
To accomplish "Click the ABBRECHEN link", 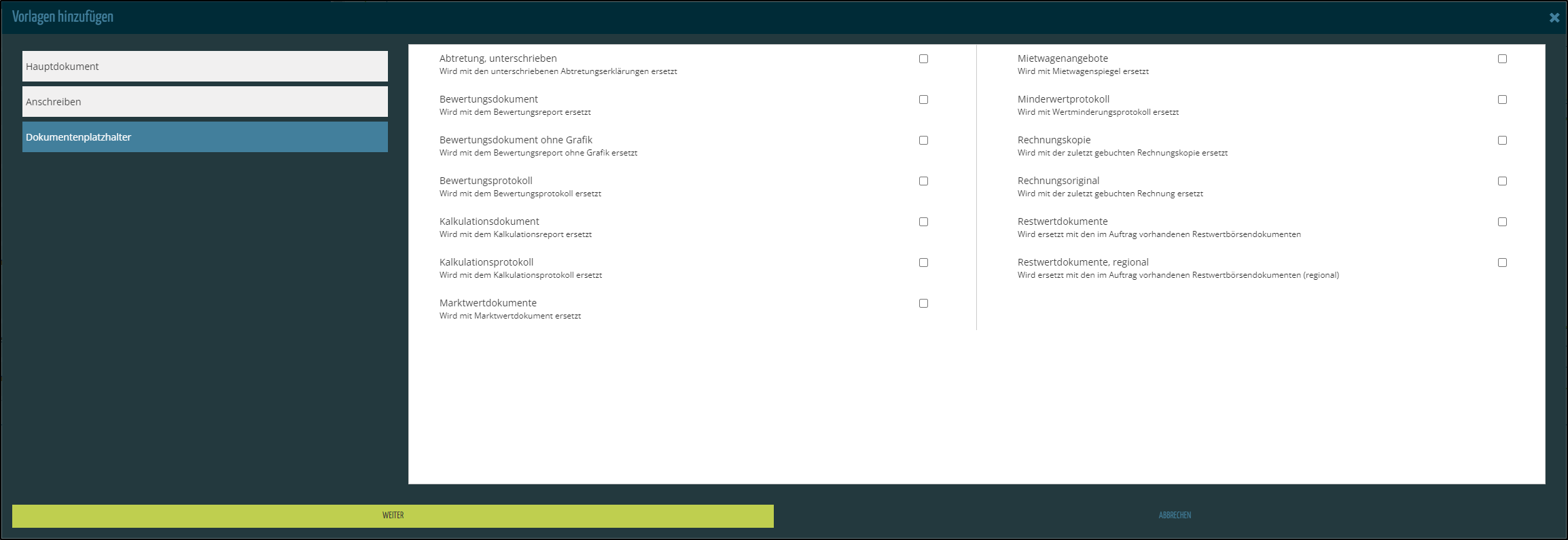I will click(1175, 516).
